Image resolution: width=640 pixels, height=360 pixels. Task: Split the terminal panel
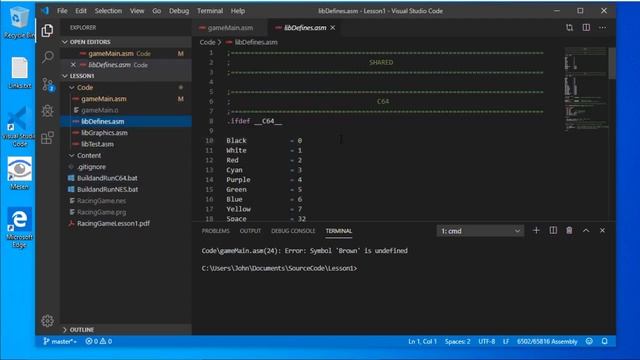553,231
